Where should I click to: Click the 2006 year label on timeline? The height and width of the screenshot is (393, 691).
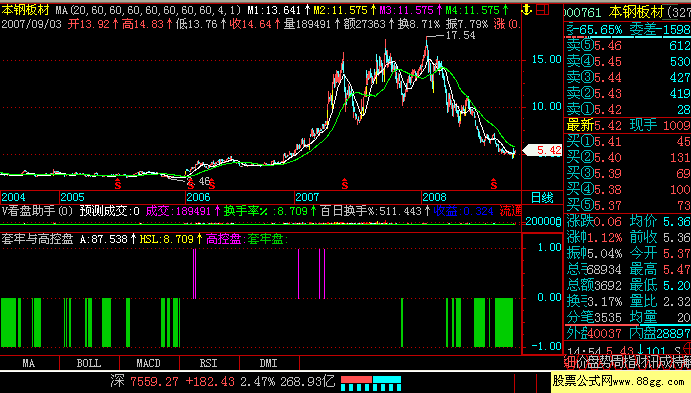click(x=198, y=197)
